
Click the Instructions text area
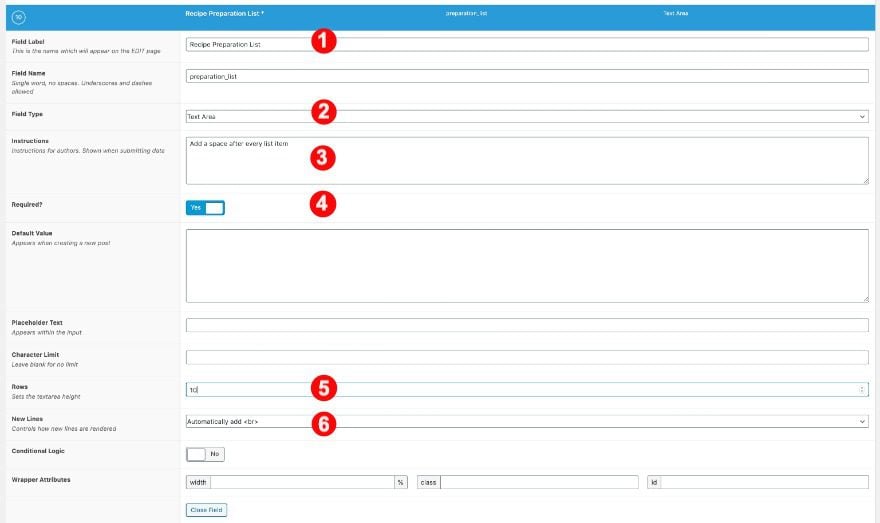coord(527,160)
